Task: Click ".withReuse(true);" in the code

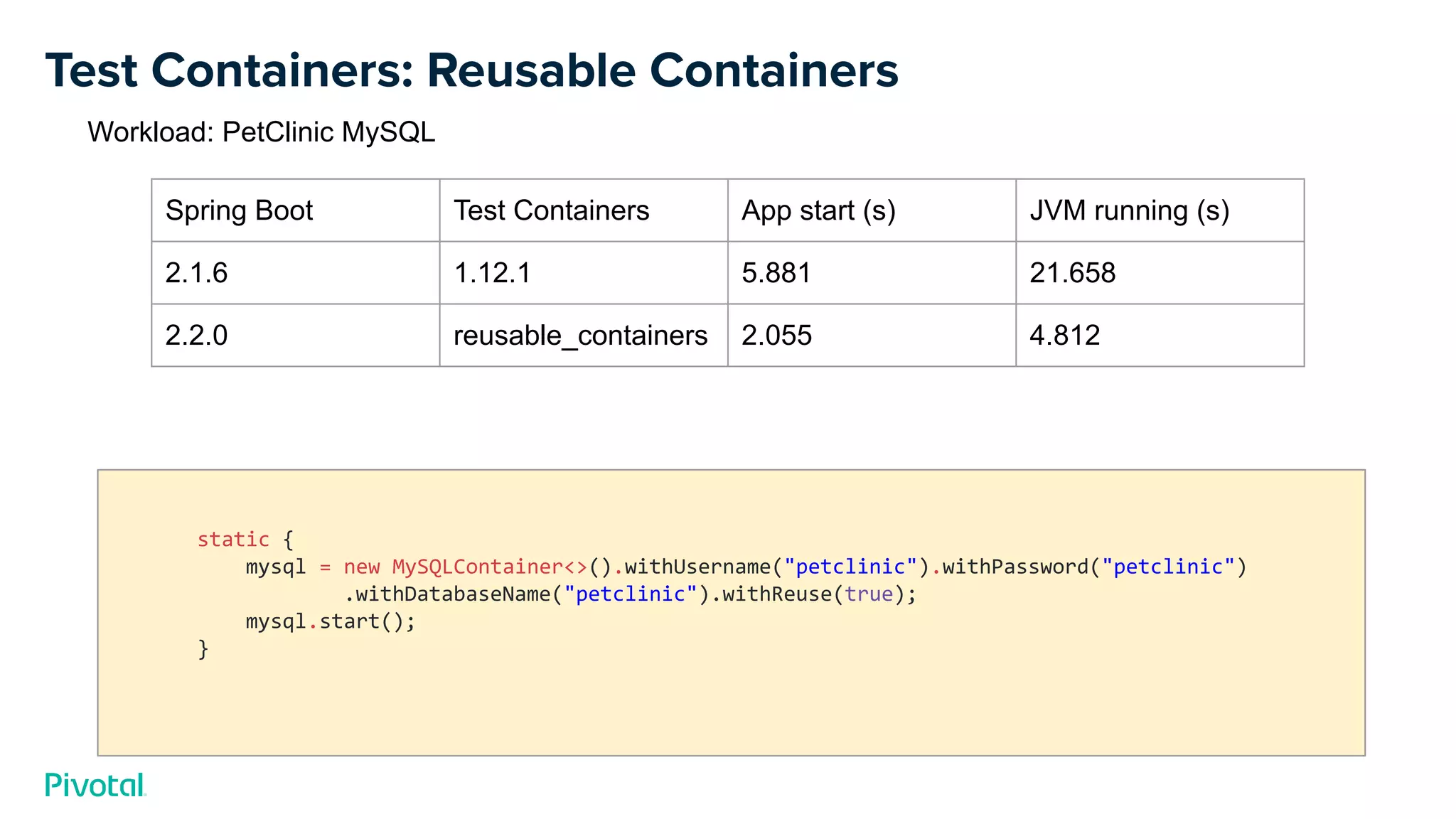Action: point(814,594)
